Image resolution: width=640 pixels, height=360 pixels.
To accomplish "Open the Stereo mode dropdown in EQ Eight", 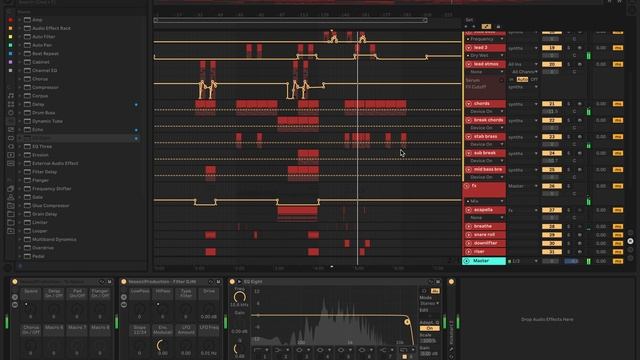I will [x=429, y=304].
